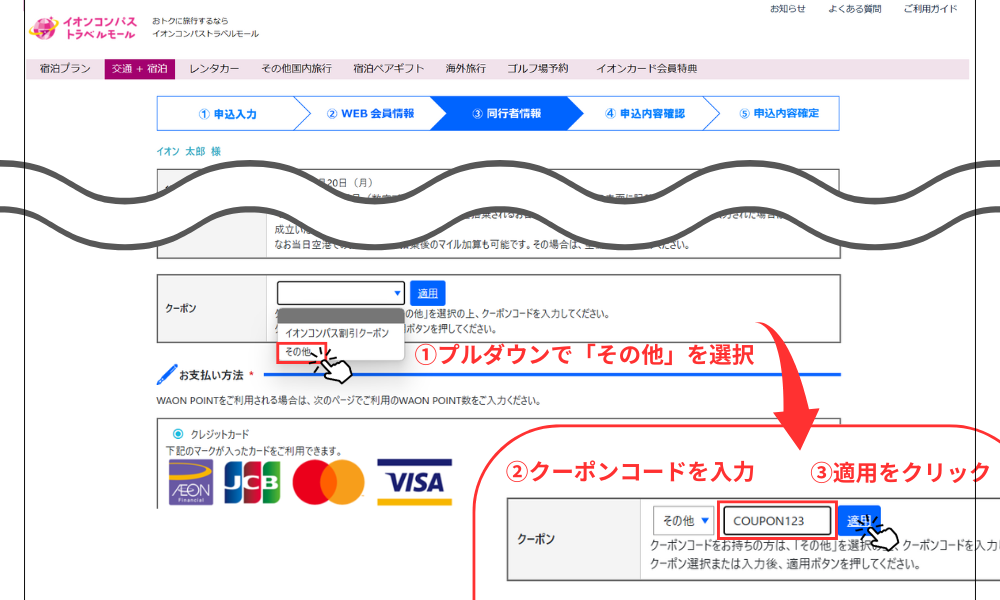Click the イオン 太郎 様 name text
Screen dimensions: 1000x600
point(188,151)
